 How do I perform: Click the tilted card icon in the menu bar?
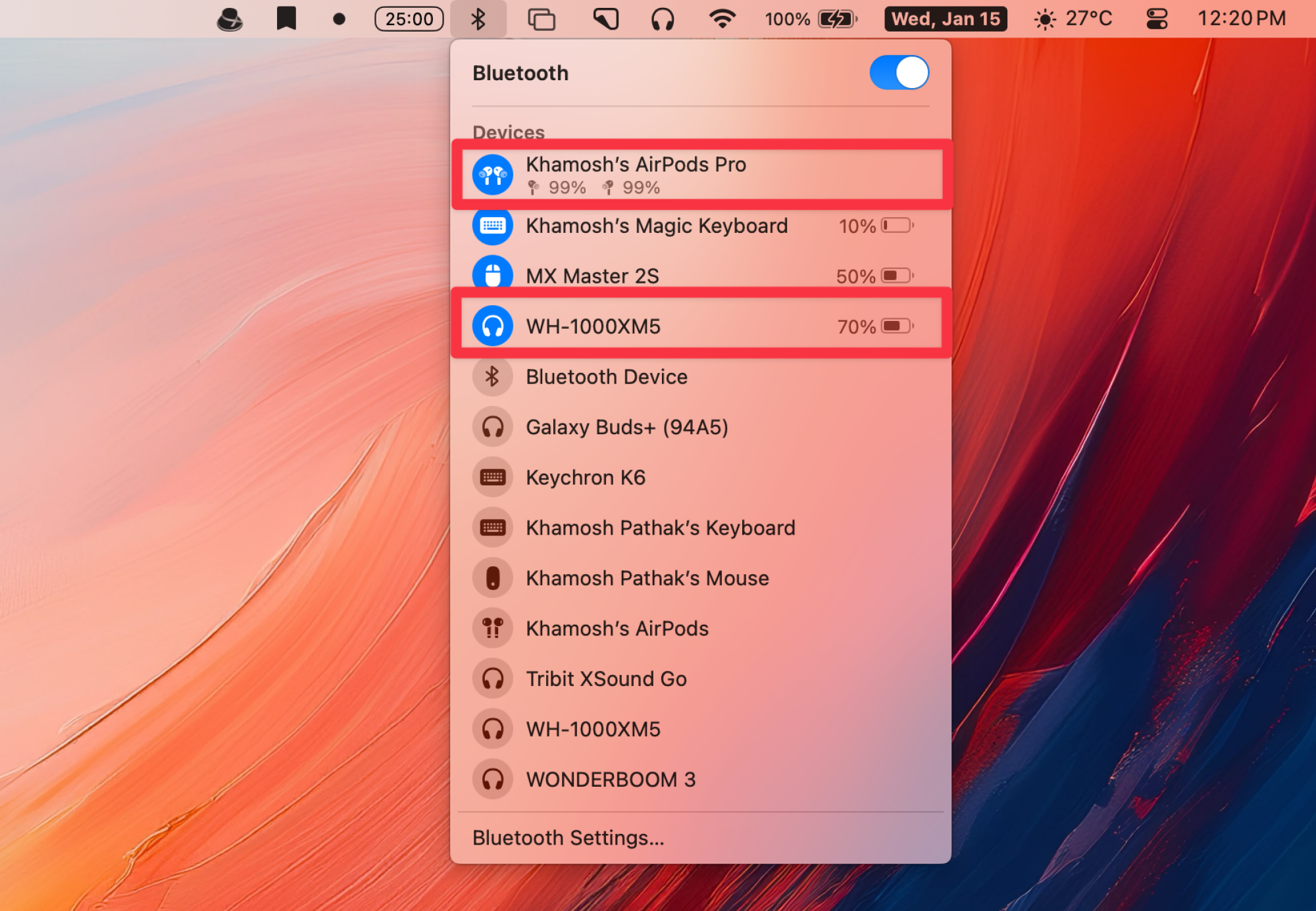606,19
